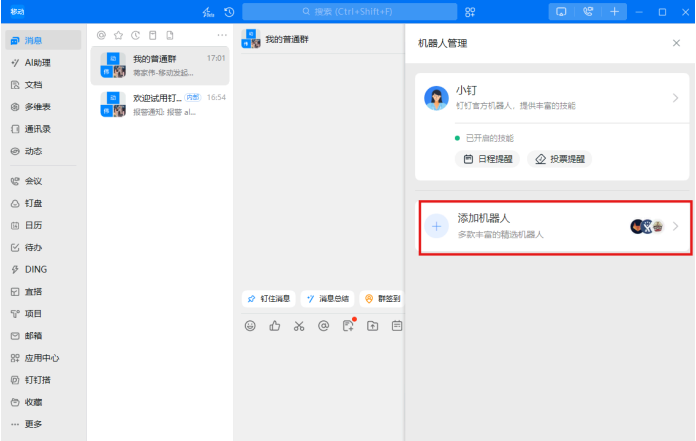Open the video call icon in title bar
The width and height of the screenshot is (696, 441).
587,12
